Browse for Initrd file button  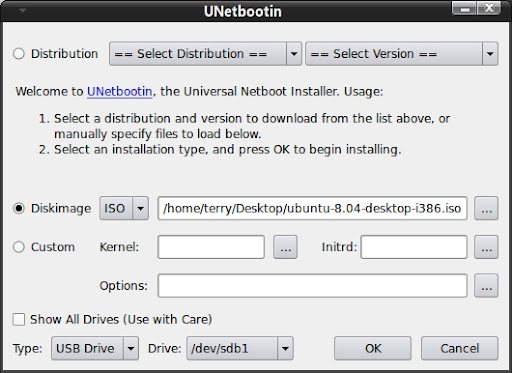(486, 247)
